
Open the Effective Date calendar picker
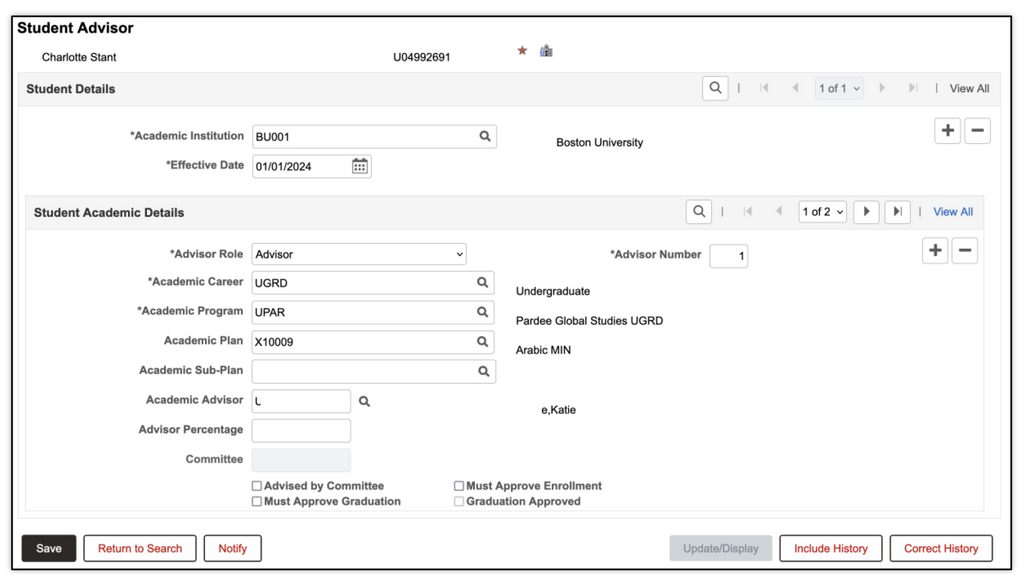359,166
